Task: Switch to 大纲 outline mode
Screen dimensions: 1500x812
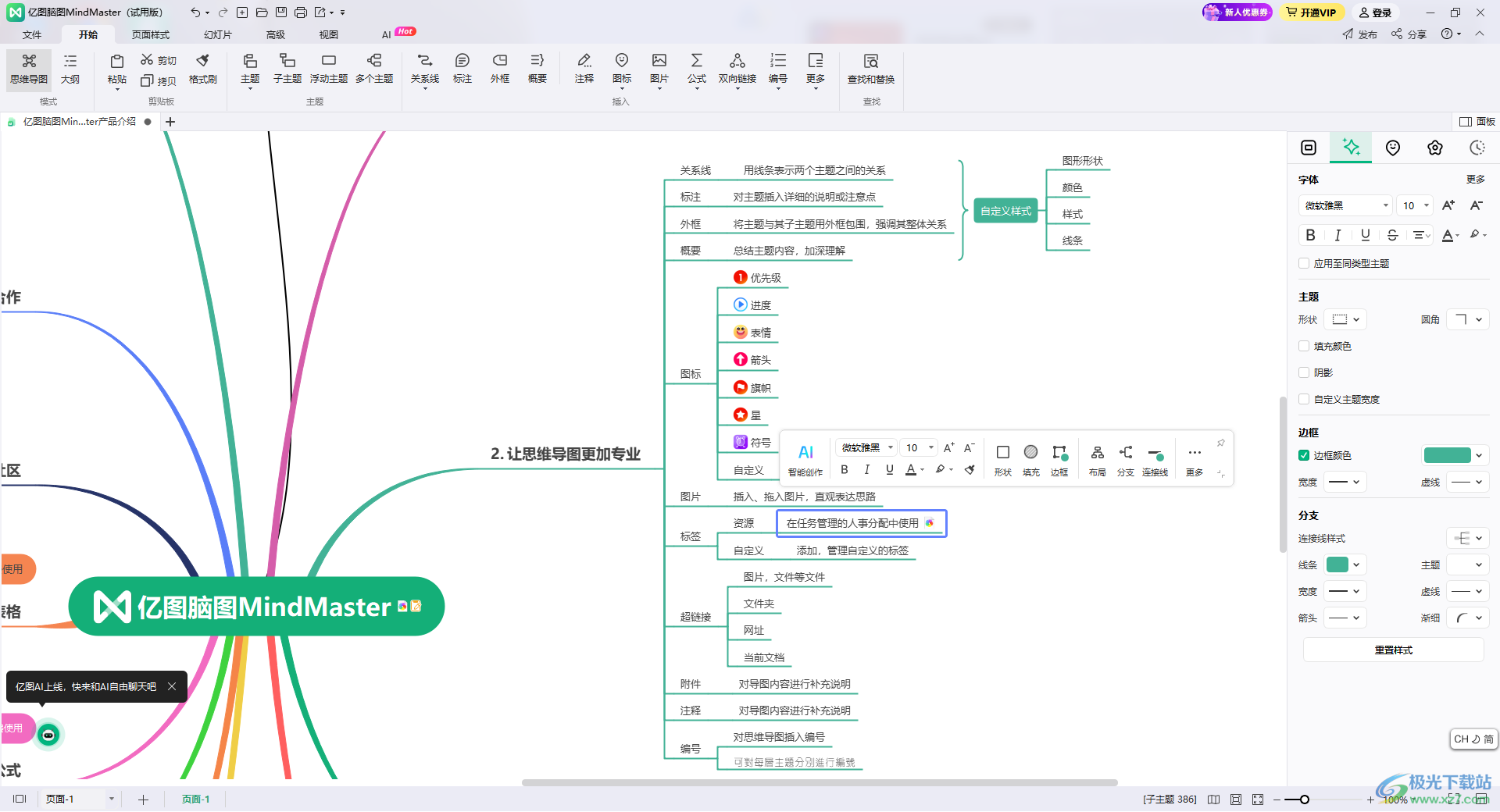Action: point(70,69)
